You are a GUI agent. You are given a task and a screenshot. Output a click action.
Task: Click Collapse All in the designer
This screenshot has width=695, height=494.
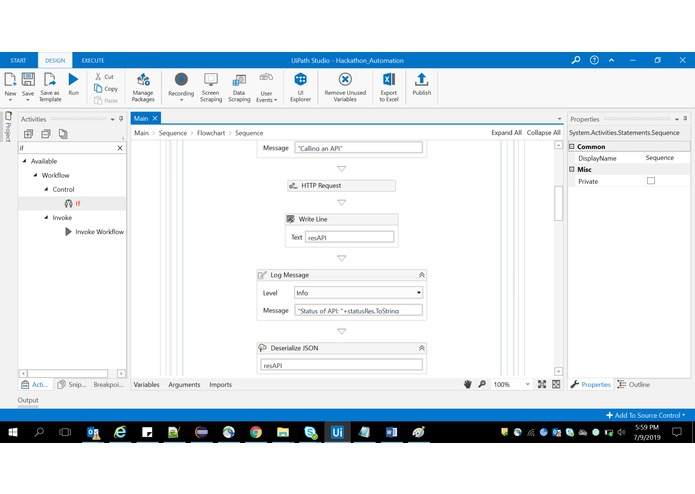point(543,132)
